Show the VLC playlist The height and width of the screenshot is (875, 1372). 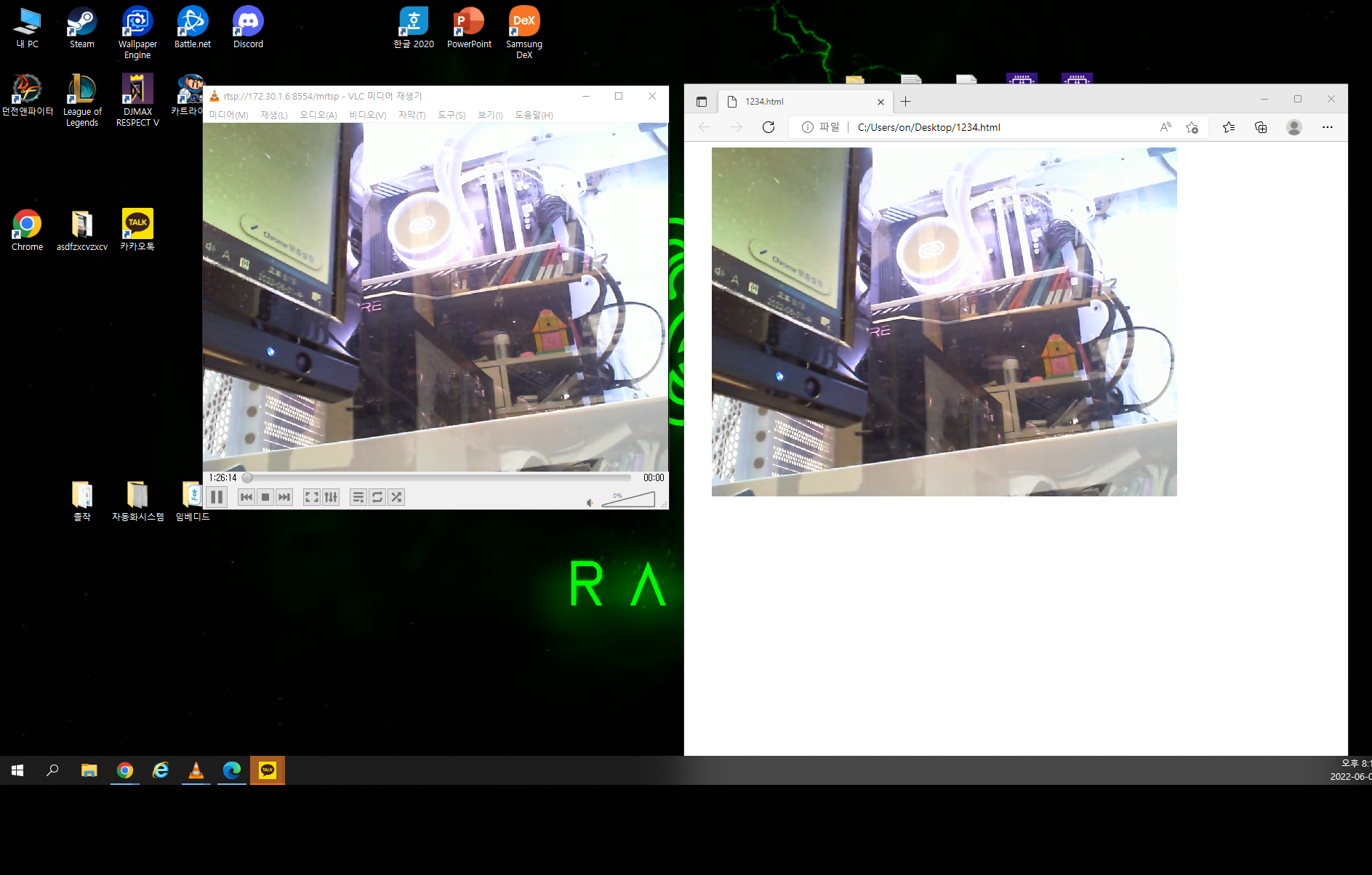358,497
